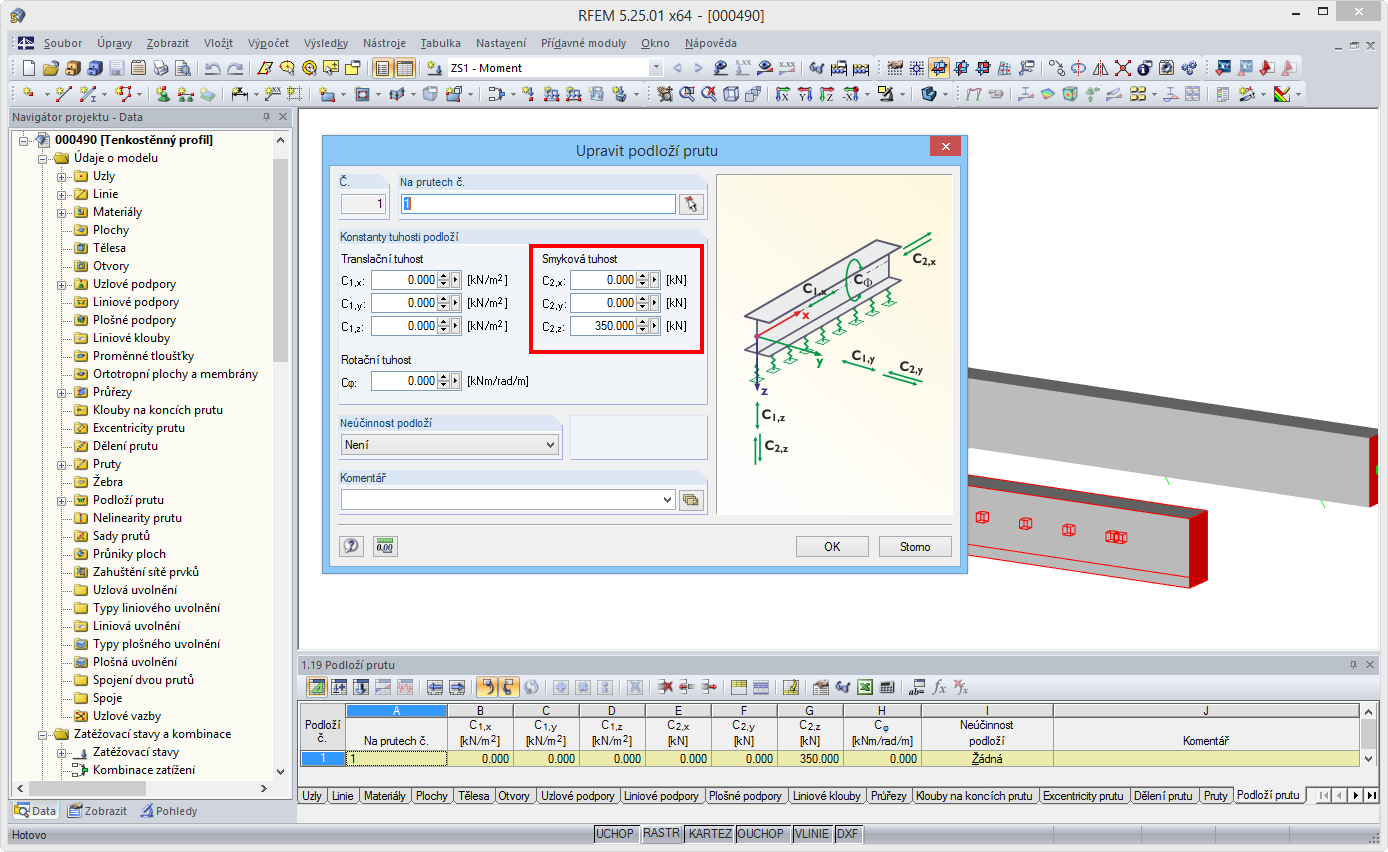Click the view in Y direction icon
This screenshot has height=852, width=1388.
pos(804,94)
